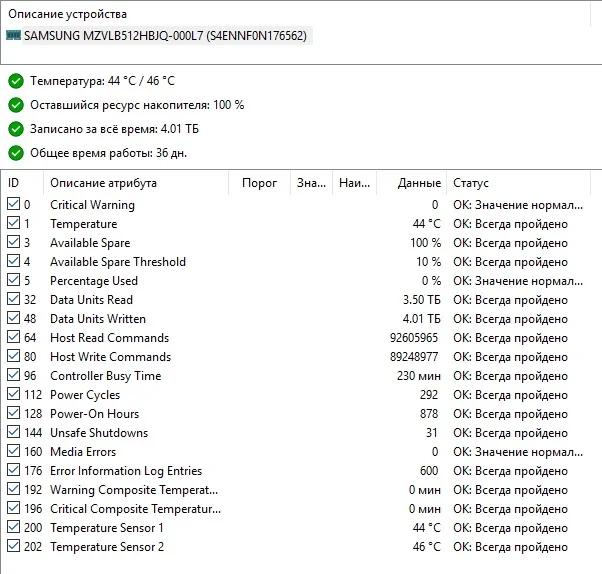Select the SAMSUNG MZVLB512HBJQ-000L7 device entry

pyautogui.click(x=167, y=36)
